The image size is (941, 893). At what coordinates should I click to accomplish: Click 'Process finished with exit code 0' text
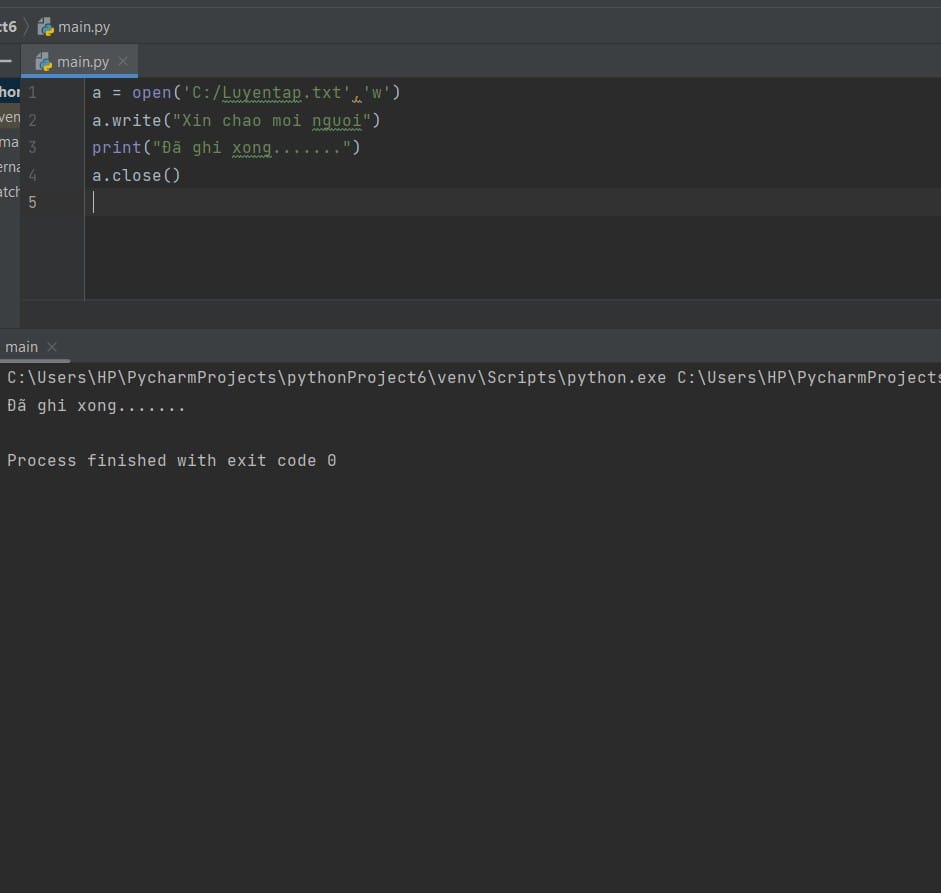(x=172, y=460)
